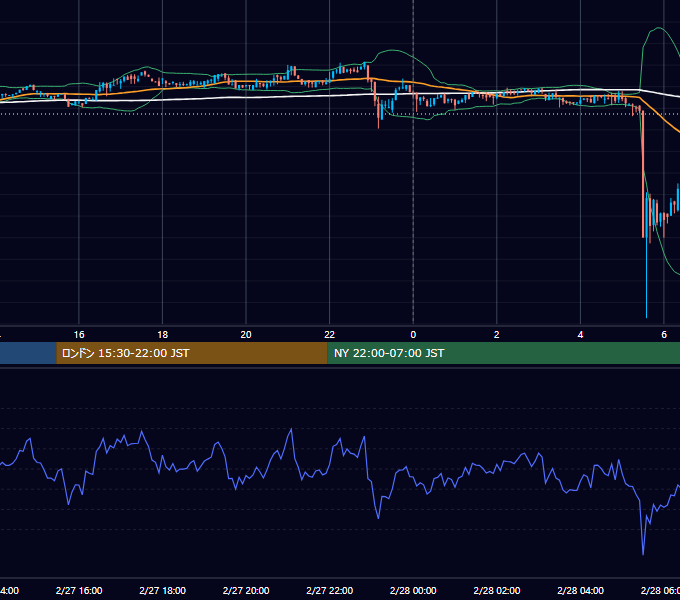Click the 4 hour label on price chart axis
The width and height of the screenshot is (680, 600).
580,335
